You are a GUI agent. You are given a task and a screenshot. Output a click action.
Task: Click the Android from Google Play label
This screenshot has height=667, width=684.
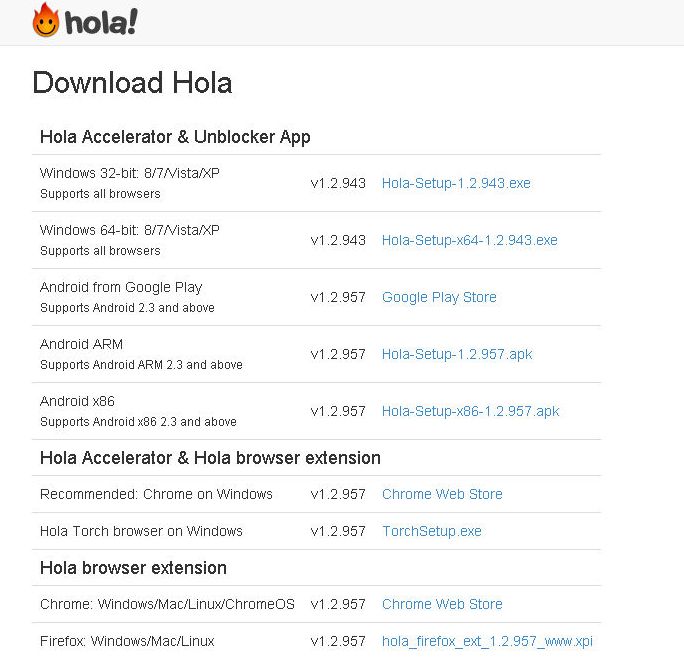(x=121, y=287)
